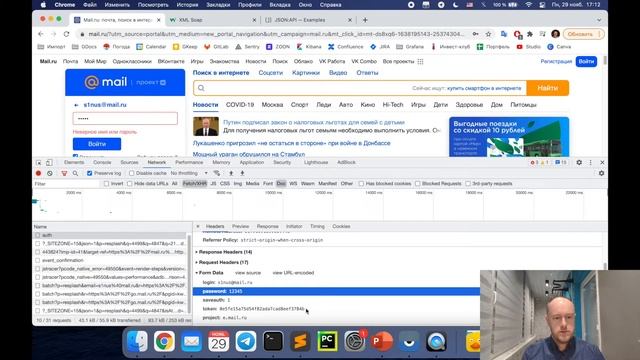Toggle the network filter funnel icon

pyautogui.click(x=64, y=173)
